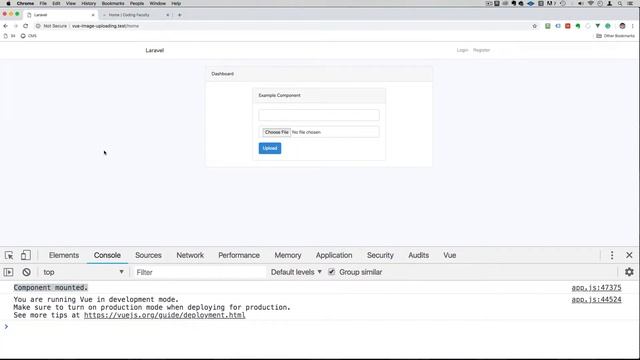Open the History menu in the menu bar
The image size is (640, 360).
pos(89,3)
